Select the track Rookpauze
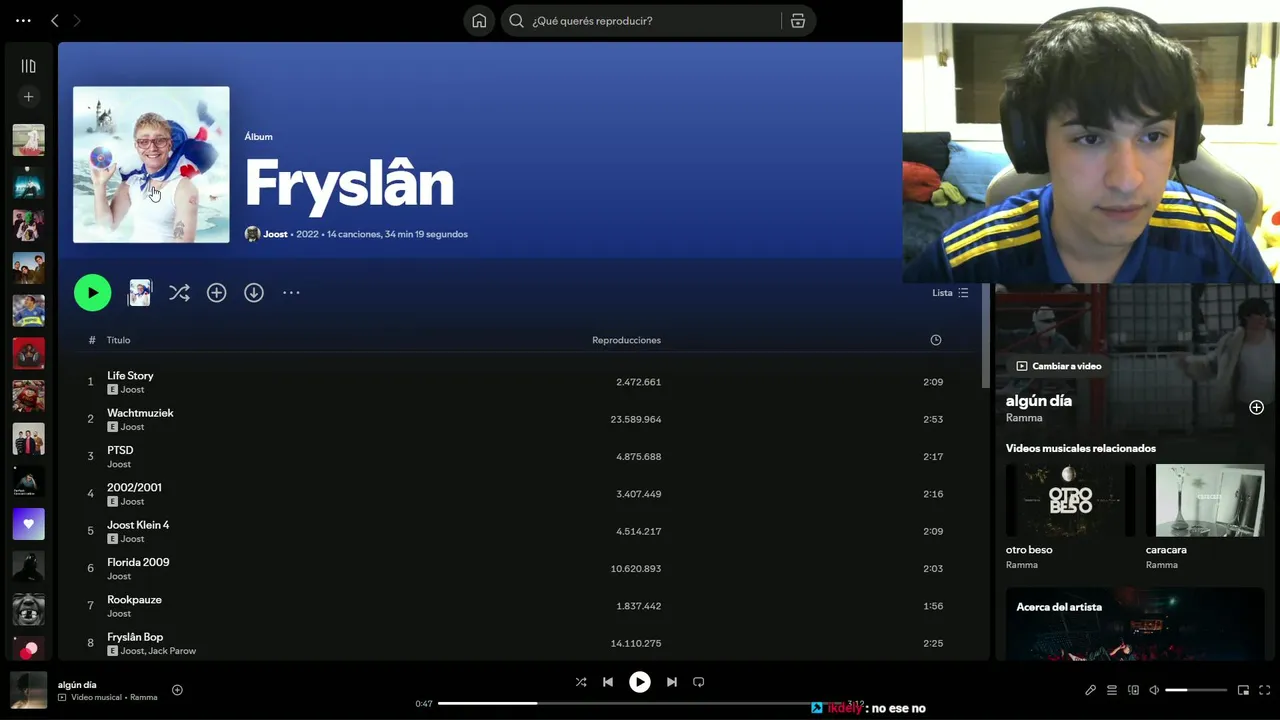1280x720 pixels. [134, 599]
